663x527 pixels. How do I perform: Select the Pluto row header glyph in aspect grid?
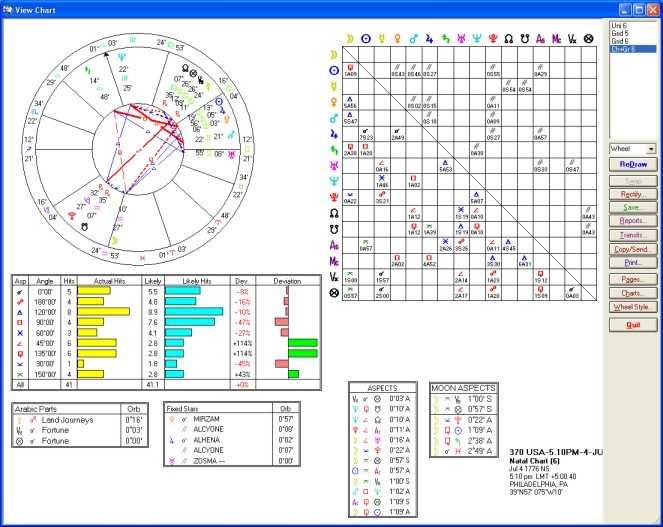coord(334,197)
